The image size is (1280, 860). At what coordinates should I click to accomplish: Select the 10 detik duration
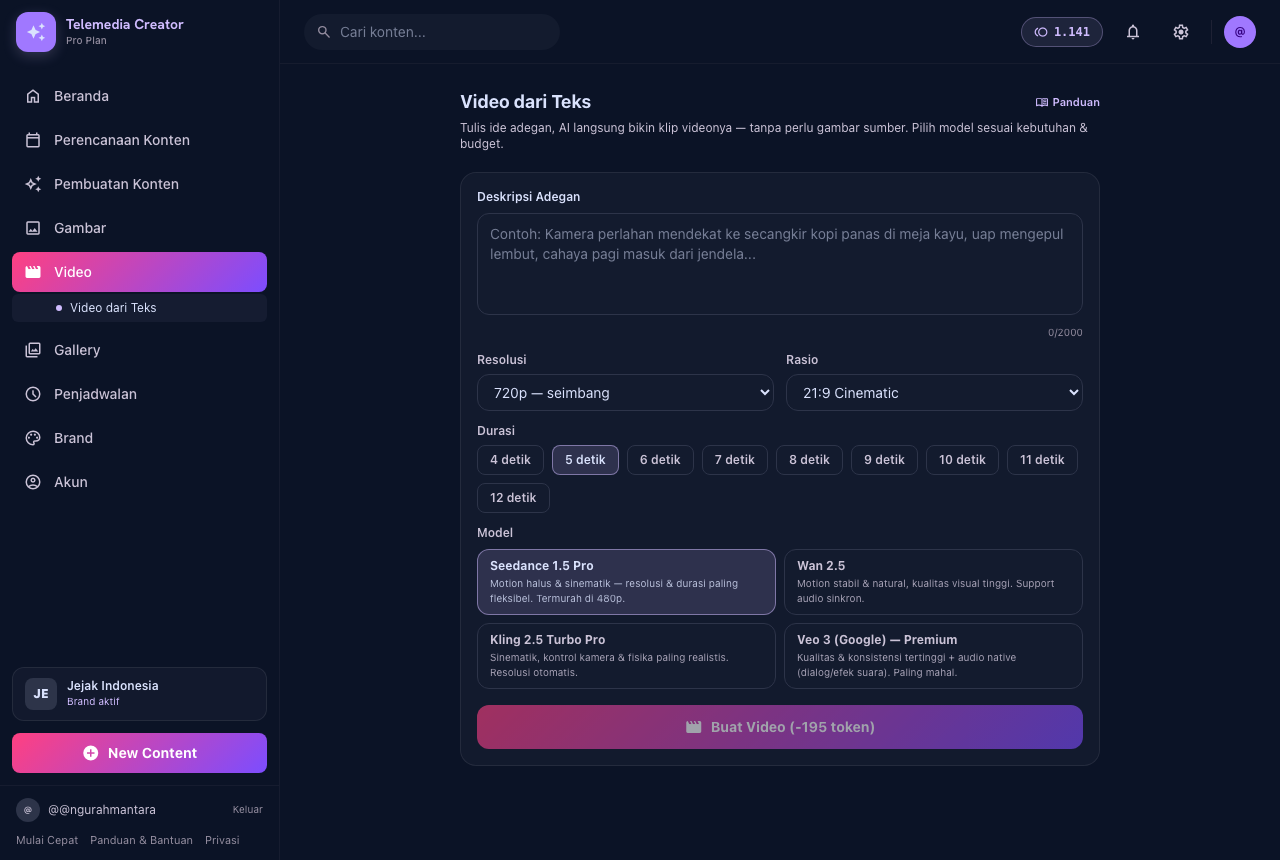click(962, 460)
